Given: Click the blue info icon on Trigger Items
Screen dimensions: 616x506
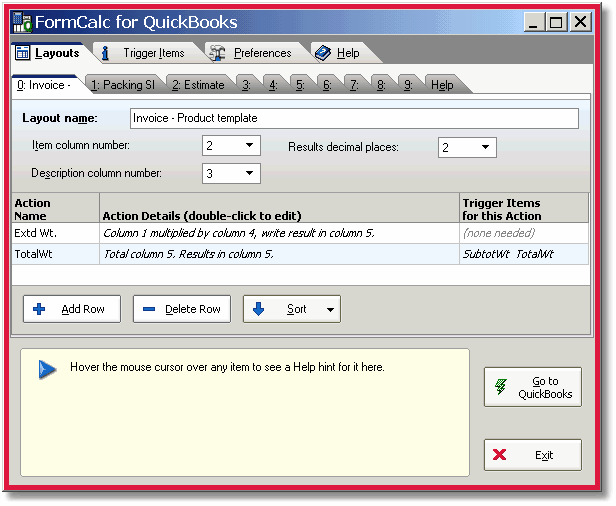Looking at the screenshot, I should pyautogui.click(x=105, y=53).
